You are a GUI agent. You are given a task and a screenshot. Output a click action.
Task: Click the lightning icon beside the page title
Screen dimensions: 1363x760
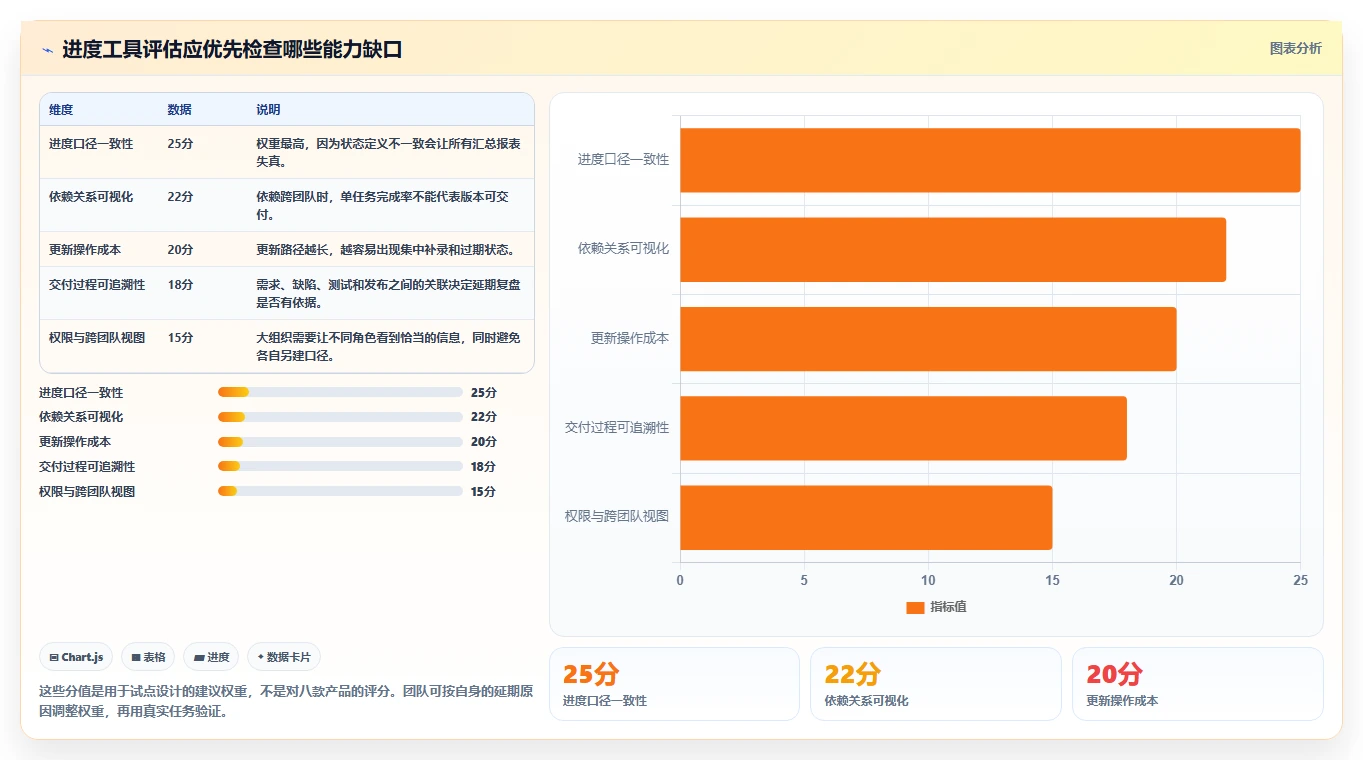(x=47, y=50)
